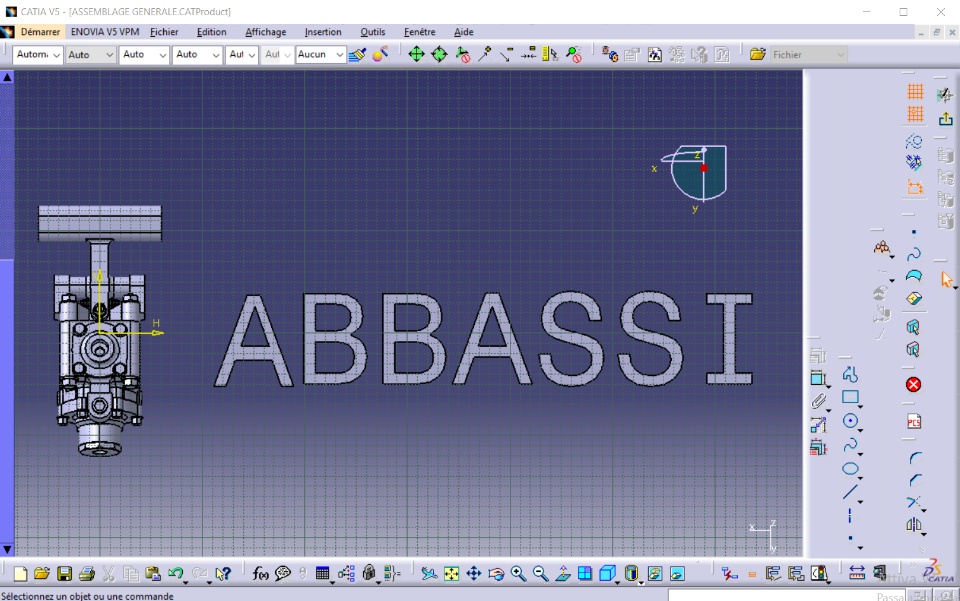Open the Fichier menu
The image size is (960, 601).
point(164,32)
